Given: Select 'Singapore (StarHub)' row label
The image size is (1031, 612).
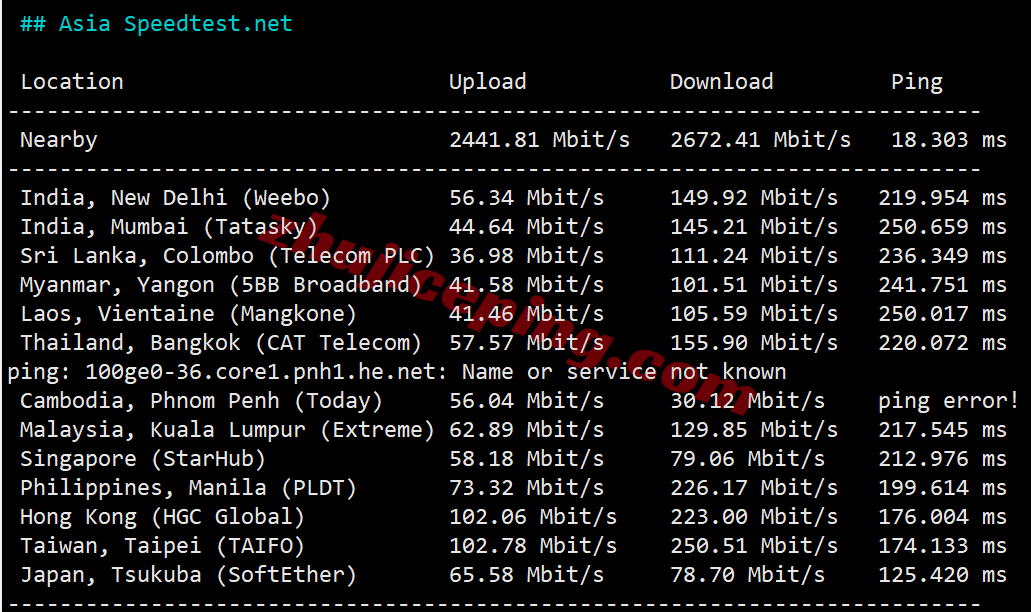Looking at the screenshot, I should (143, 458).
